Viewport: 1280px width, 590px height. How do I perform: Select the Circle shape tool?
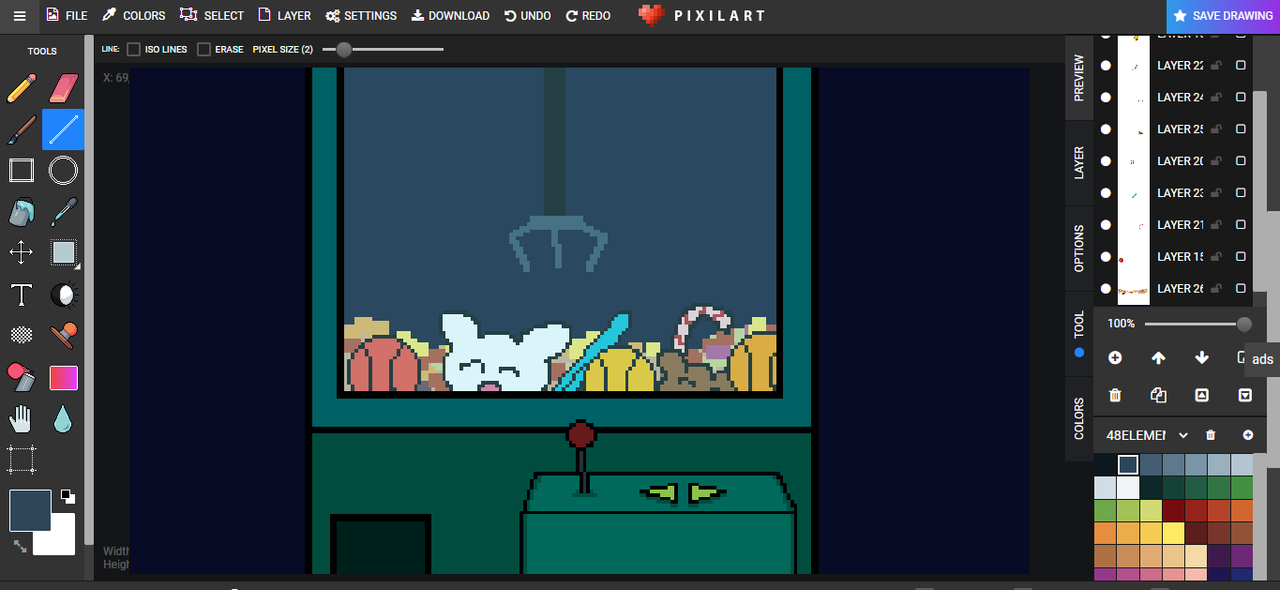(63, 170)
